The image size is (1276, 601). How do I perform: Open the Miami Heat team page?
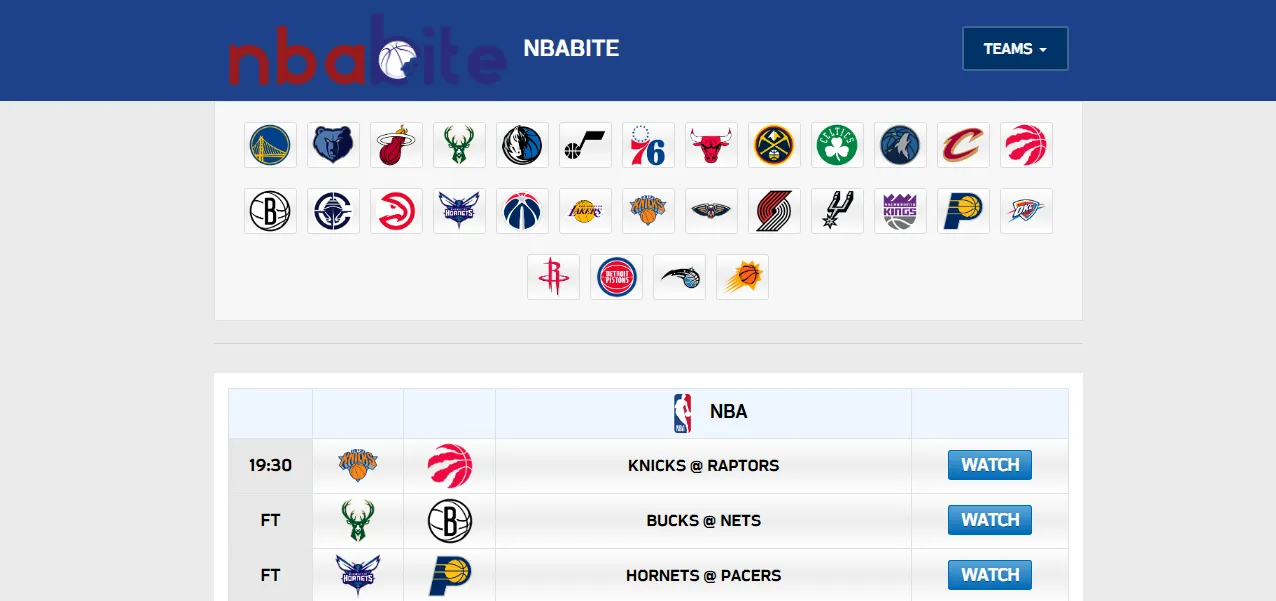click(x=396, y=145)
